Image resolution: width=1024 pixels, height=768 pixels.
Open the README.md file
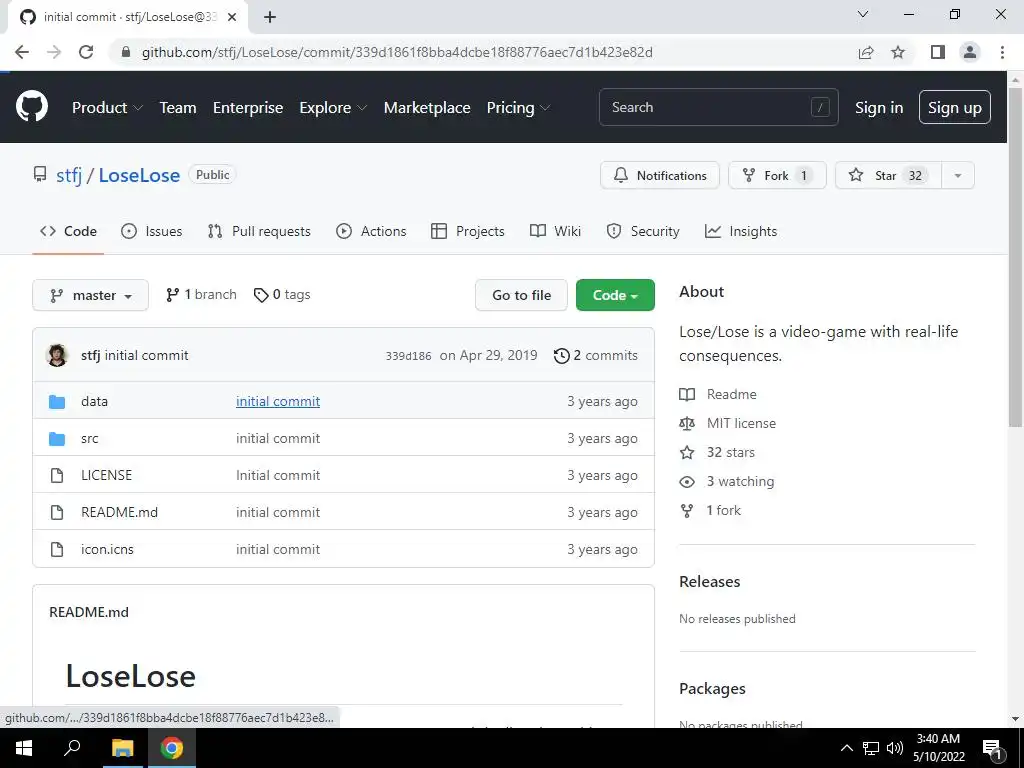(120, 512)
